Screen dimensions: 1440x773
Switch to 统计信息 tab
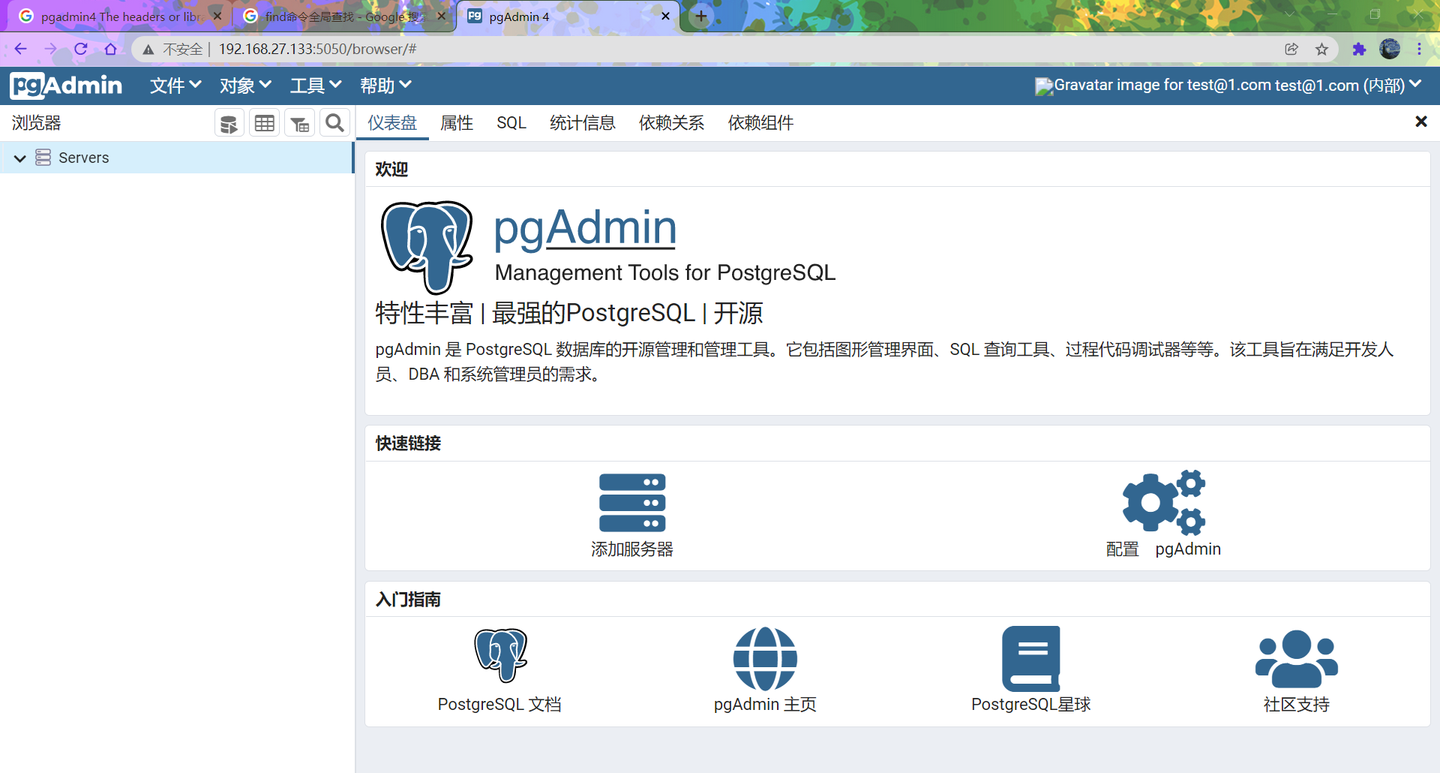583,123
